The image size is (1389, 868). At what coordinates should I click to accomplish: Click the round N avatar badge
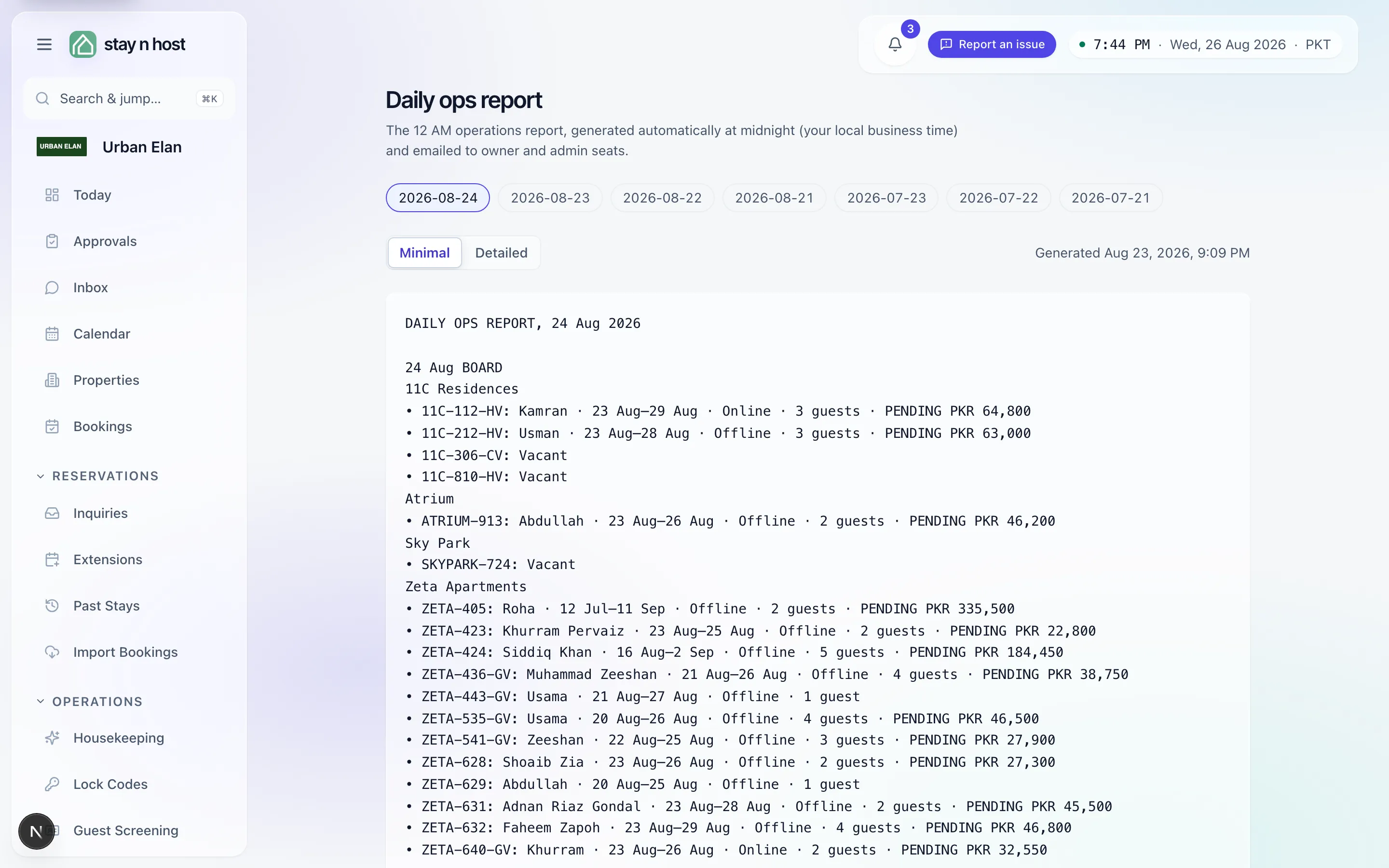(36, 831)
